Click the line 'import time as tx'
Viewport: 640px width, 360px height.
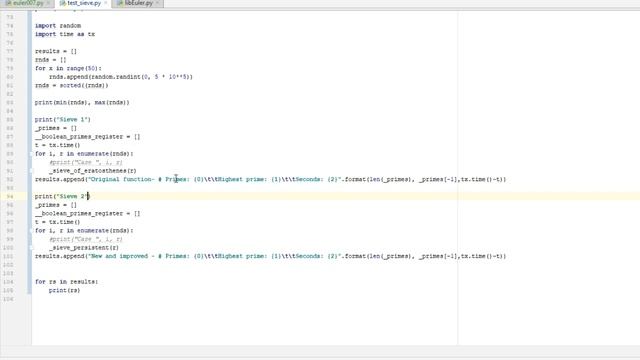pos(65,34)
